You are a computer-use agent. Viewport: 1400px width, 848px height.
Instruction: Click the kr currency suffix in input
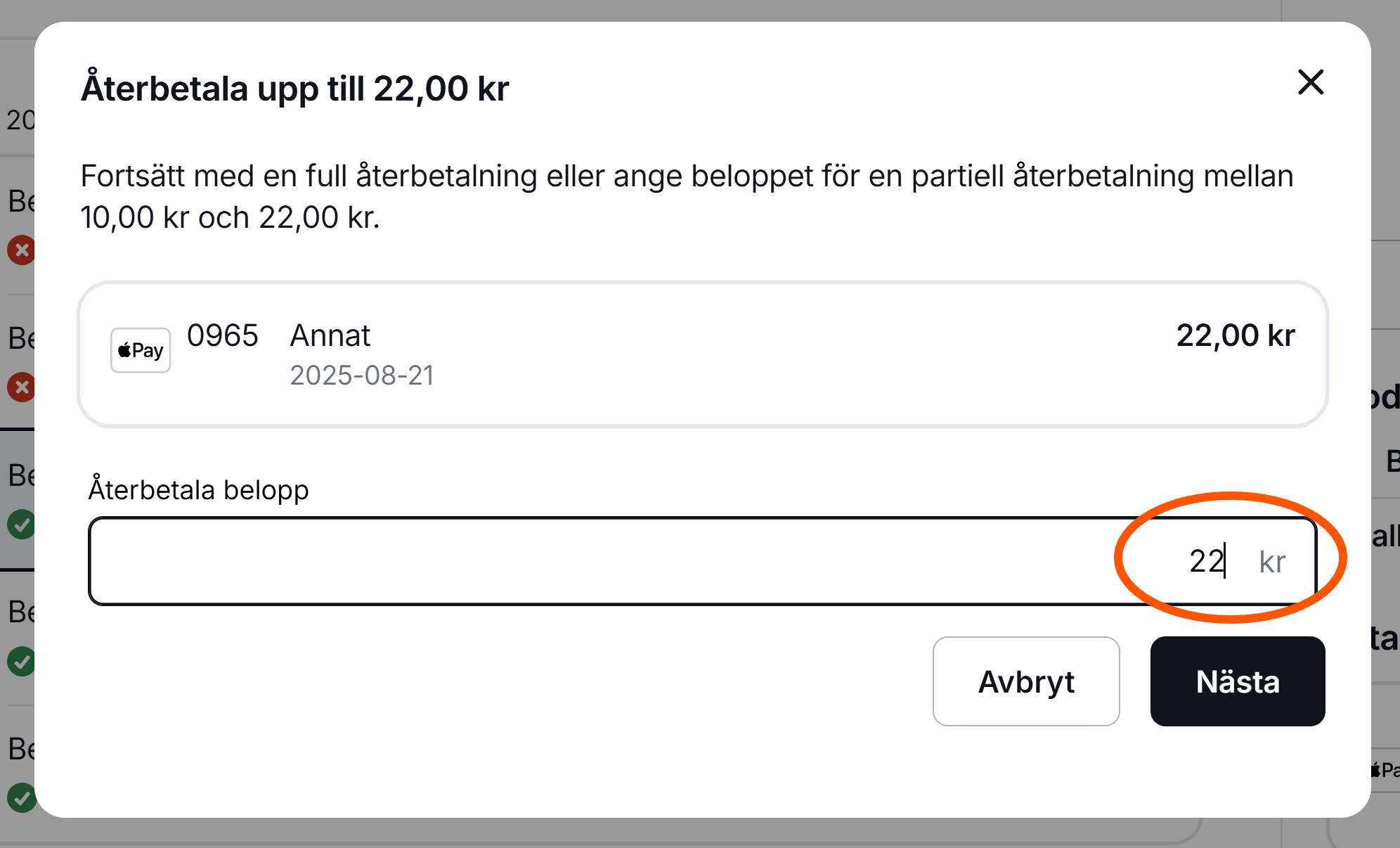tap(1272, 562)
